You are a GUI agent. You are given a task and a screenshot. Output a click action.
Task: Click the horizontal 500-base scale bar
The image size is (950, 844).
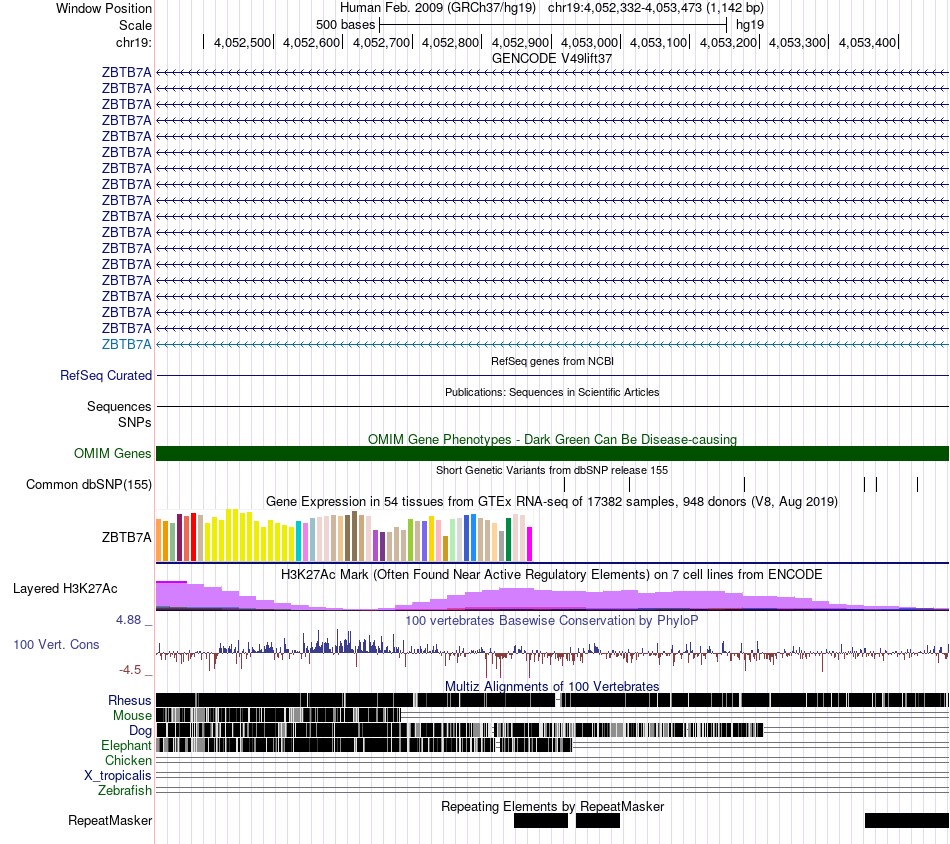point(553,25)
